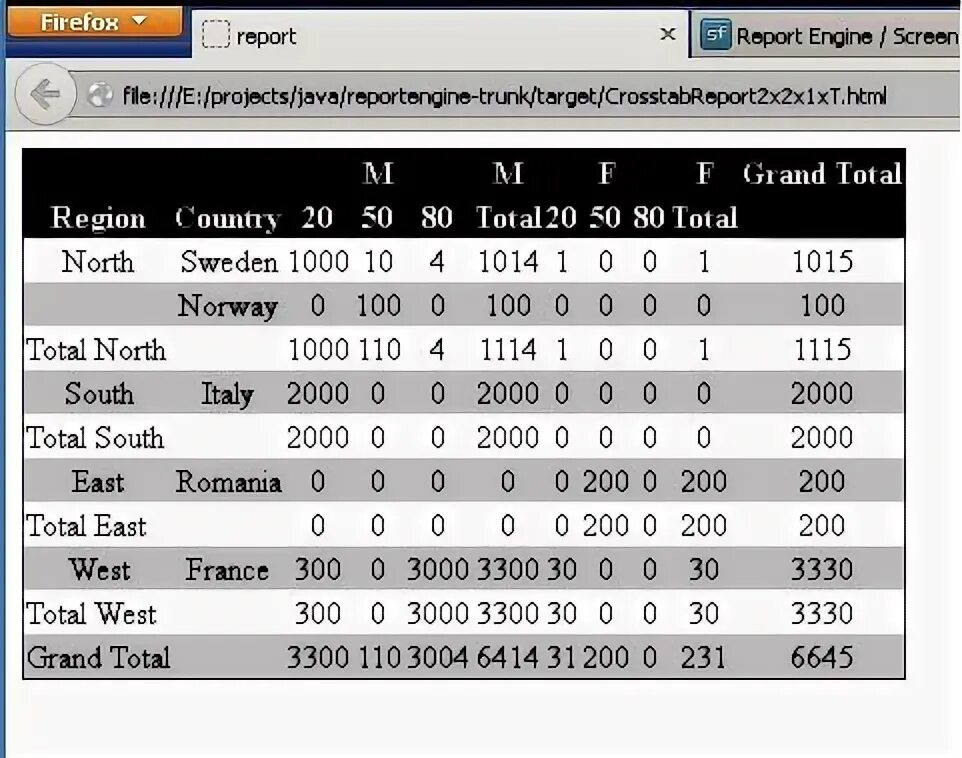Click the Grand Total row label
This screenshot has height=758, width=962.
click(98, 658)
